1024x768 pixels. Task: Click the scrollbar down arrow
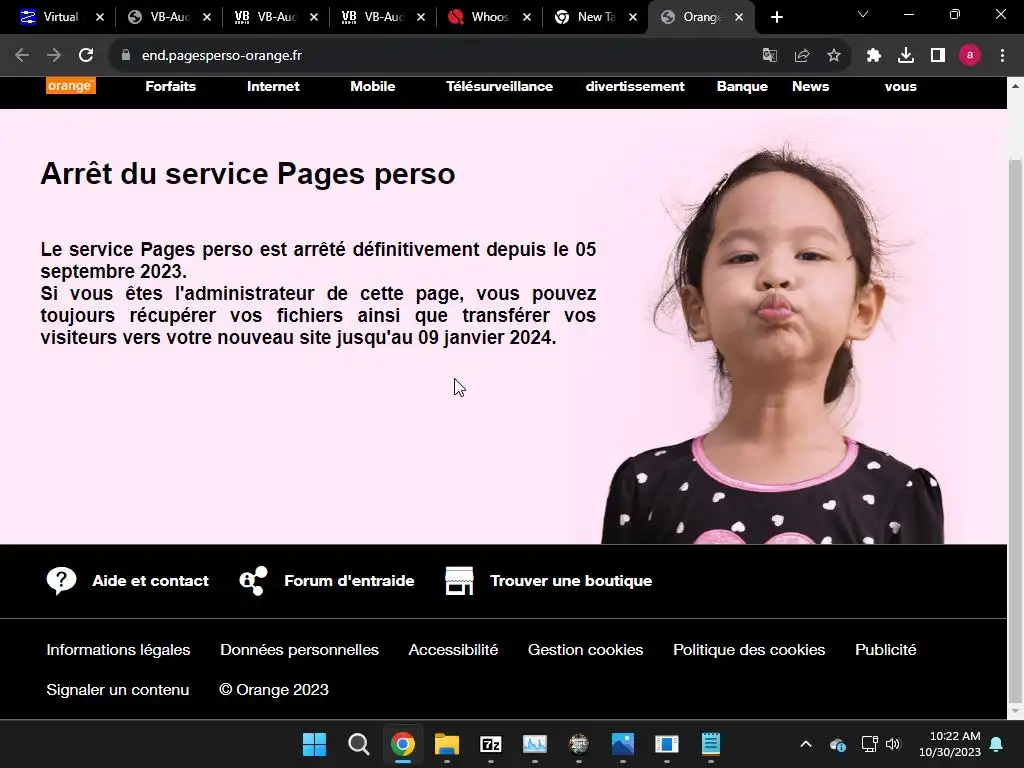(x=1016, y=711)
